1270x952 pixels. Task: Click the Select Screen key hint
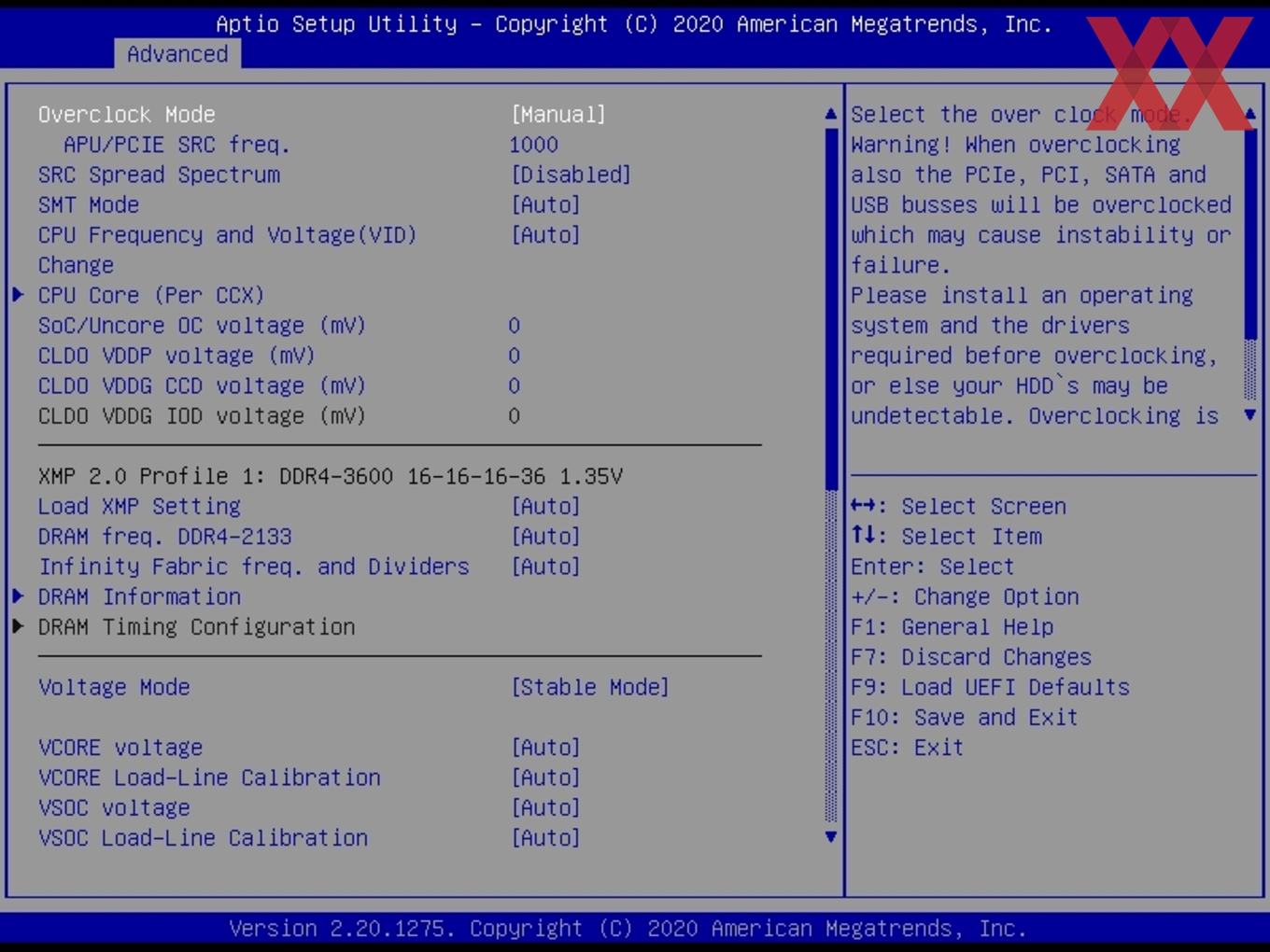[959, 507]
